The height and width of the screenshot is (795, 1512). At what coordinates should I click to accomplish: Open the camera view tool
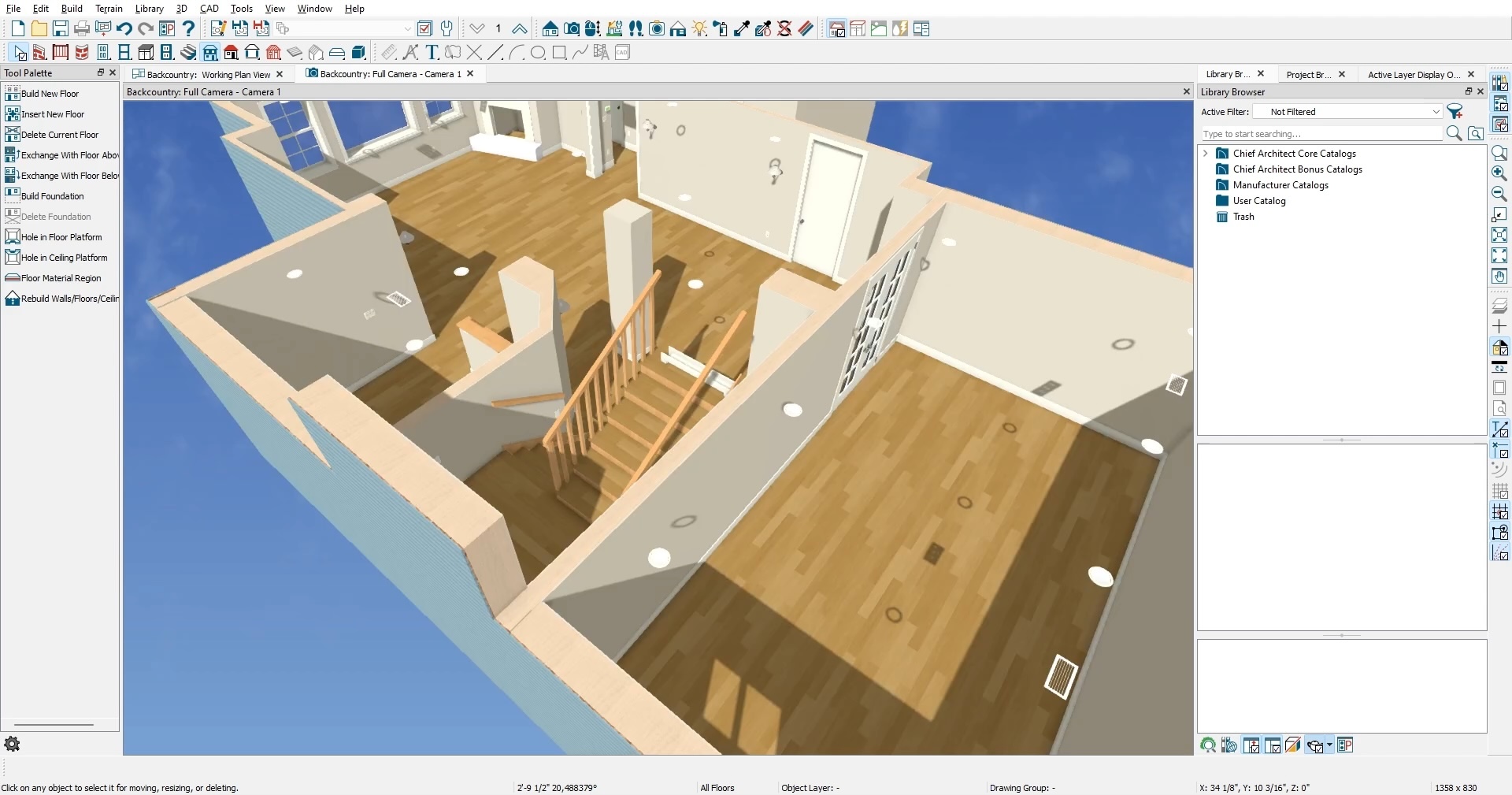[x=572, y=29]
